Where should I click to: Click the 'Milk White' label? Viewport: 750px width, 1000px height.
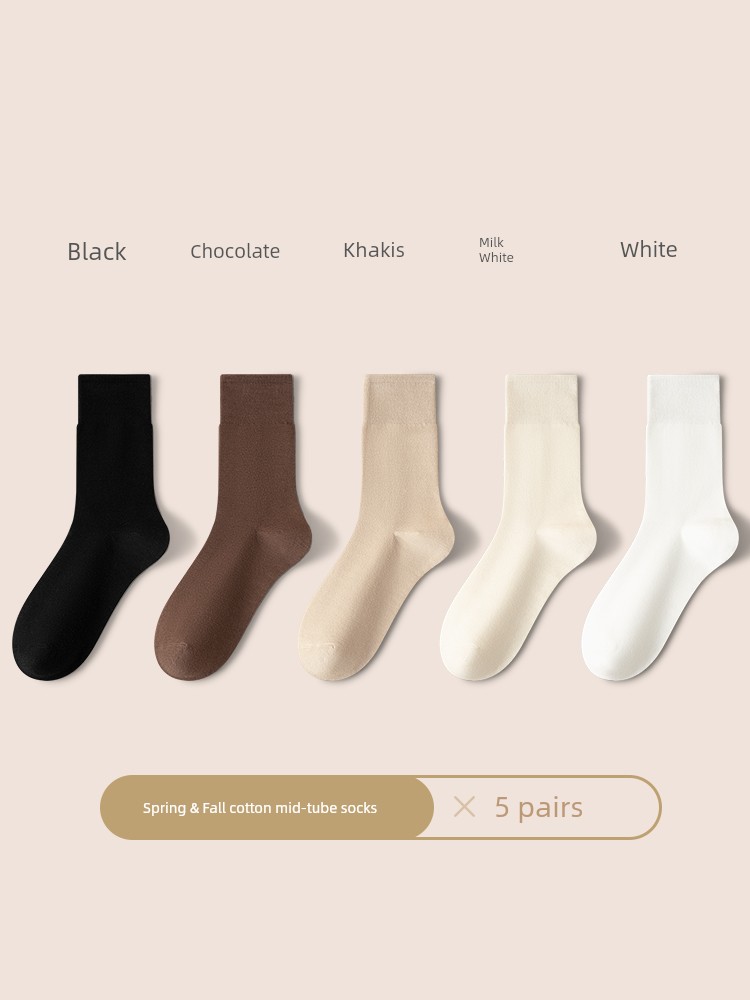pyautogui.click(x=496, y=249)
